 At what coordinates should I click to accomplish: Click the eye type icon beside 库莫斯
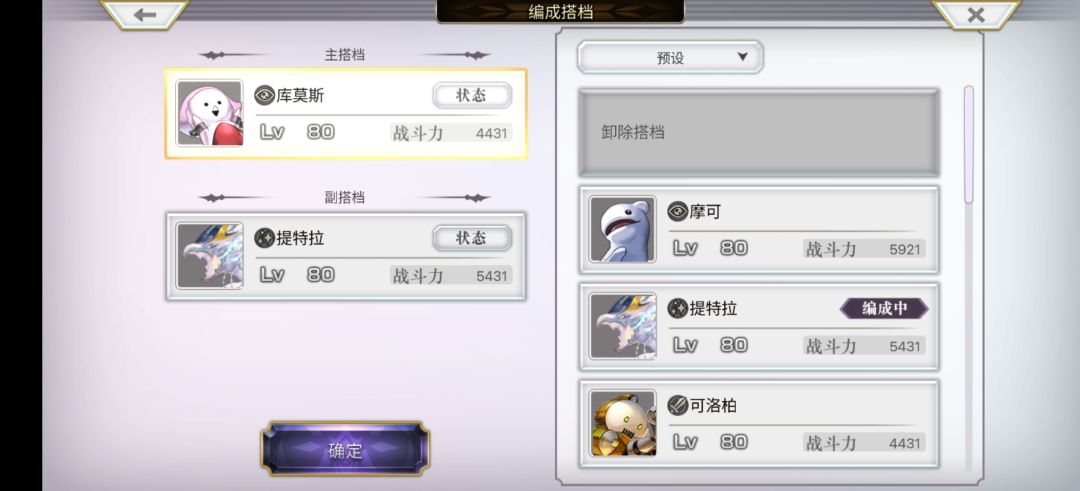coord(264,95)
